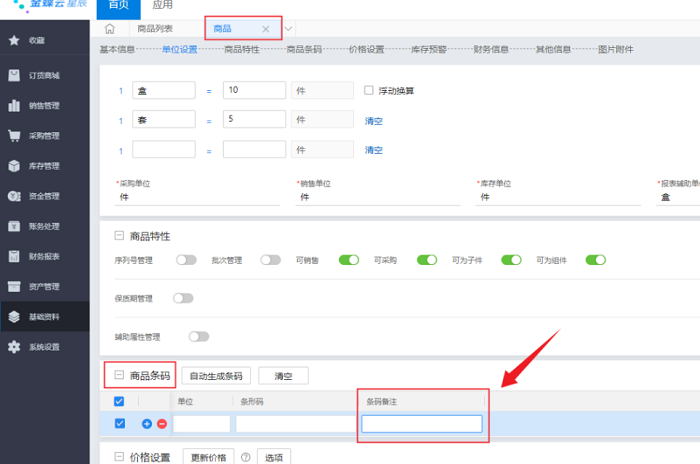Switch to the 商品列表 tab
Viewport: 700px width, 464px height.
tap(153, 29)
